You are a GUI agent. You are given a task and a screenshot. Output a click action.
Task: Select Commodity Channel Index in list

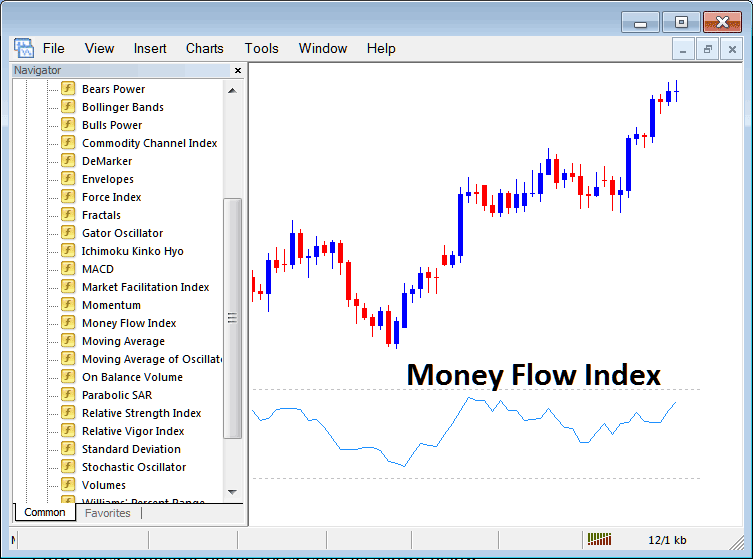[x=149, y=143]
